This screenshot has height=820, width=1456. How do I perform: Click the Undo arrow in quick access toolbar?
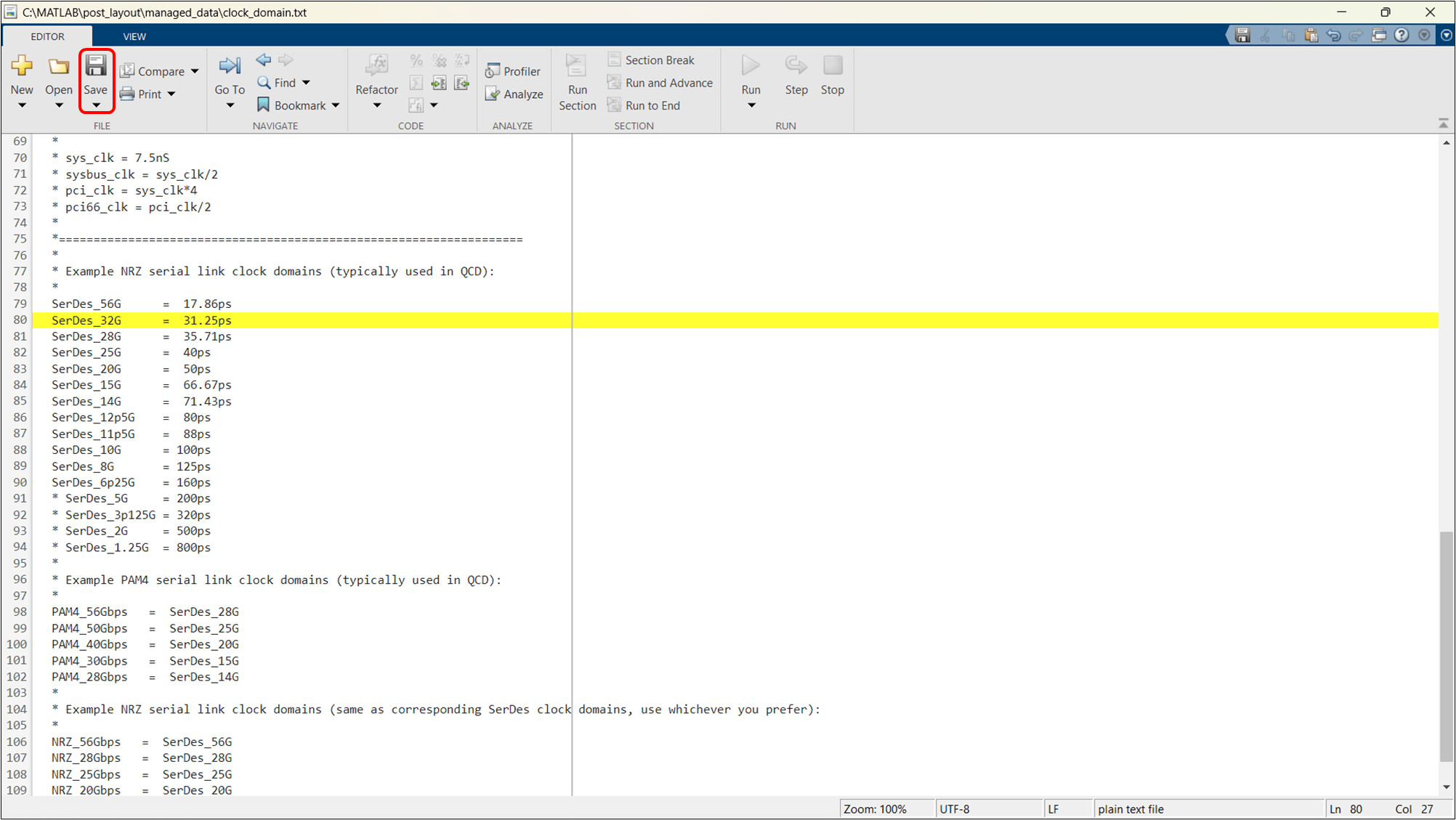[x=1333, y=36]
